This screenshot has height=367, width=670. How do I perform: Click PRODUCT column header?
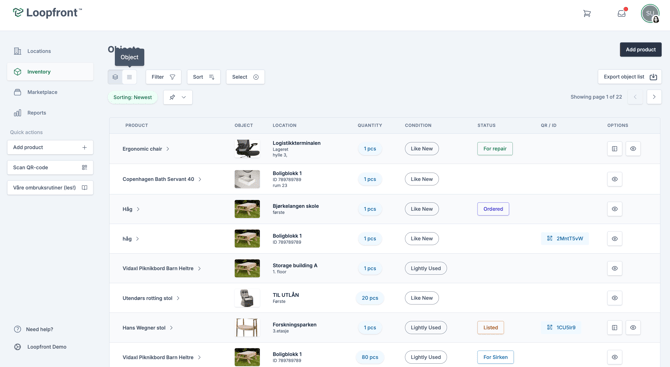pyautogui.click(x=136, y=126)
